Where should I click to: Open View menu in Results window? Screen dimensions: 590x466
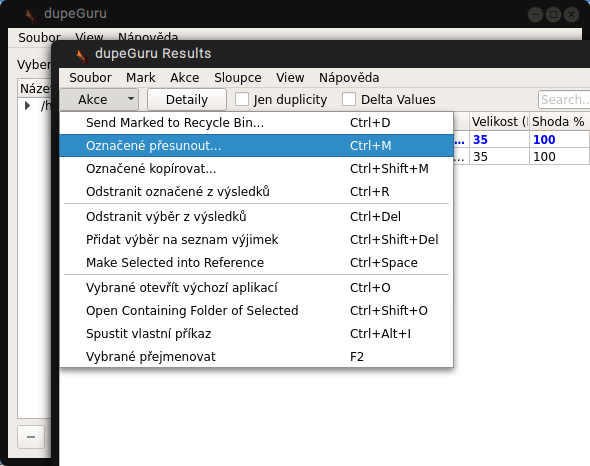(290, 78)
